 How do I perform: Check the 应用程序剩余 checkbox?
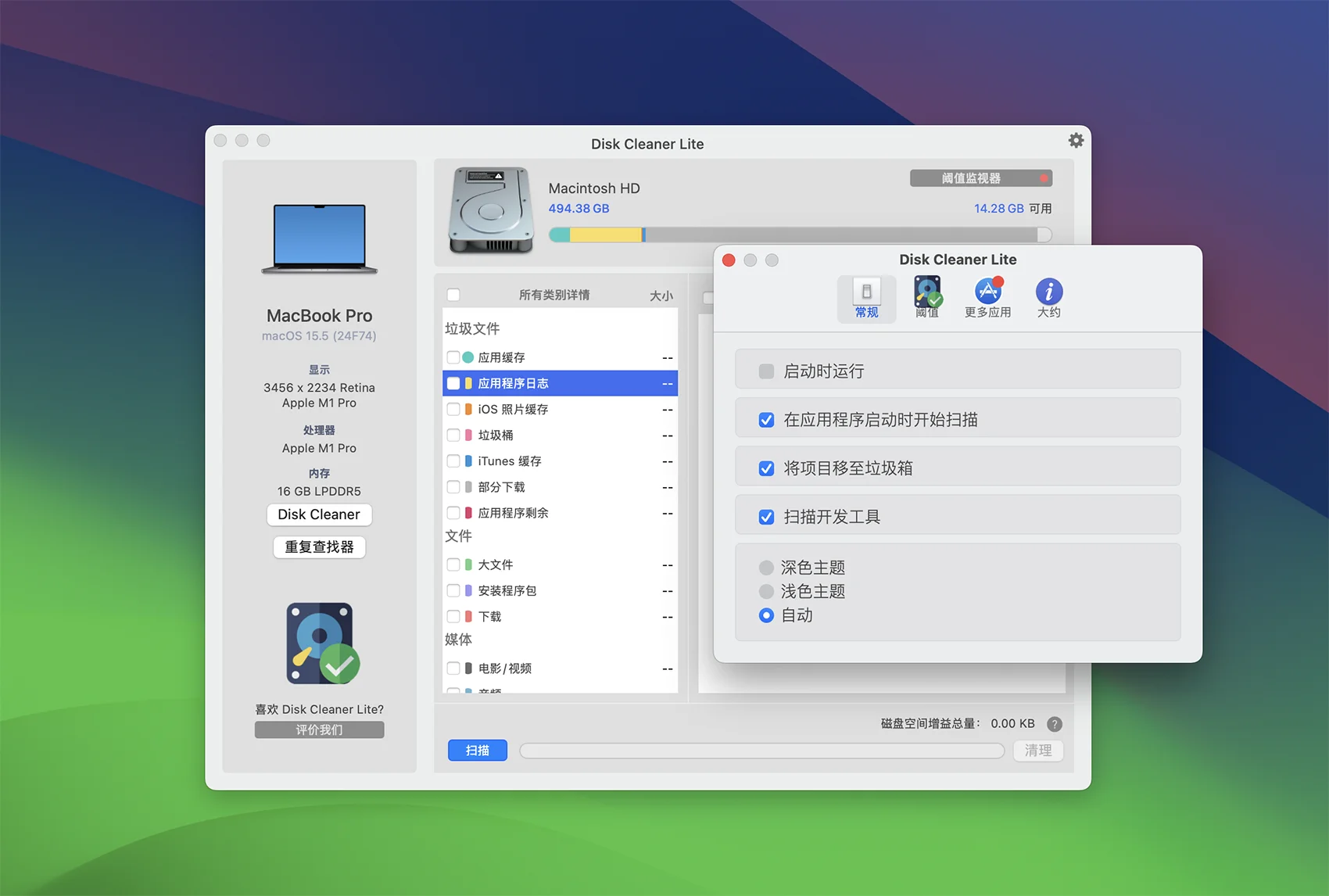click(453, 513)
